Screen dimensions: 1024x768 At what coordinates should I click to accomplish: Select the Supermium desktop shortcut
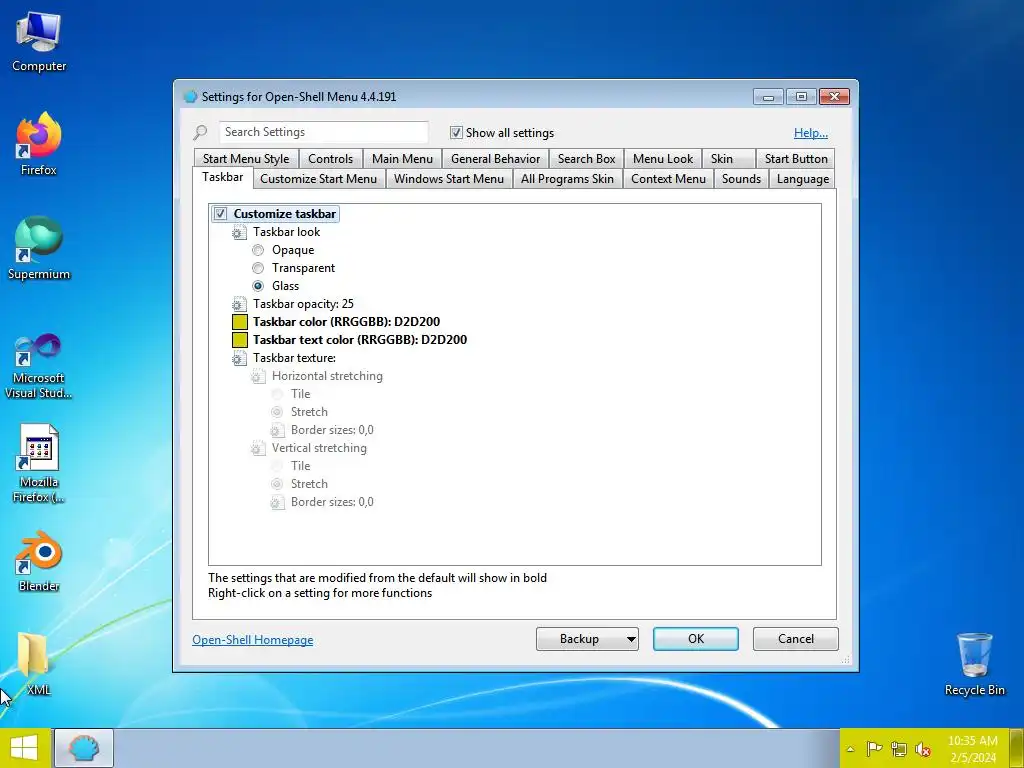click(39, 248)
